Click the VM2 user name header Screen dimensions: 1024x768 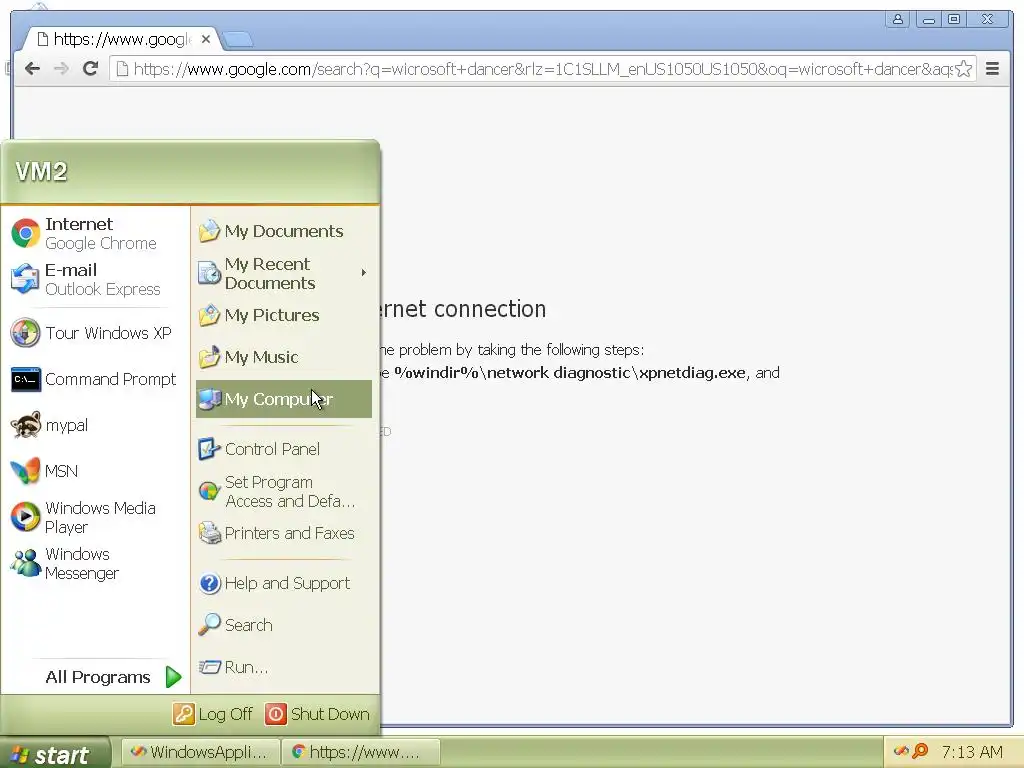[x=41, y=172]
